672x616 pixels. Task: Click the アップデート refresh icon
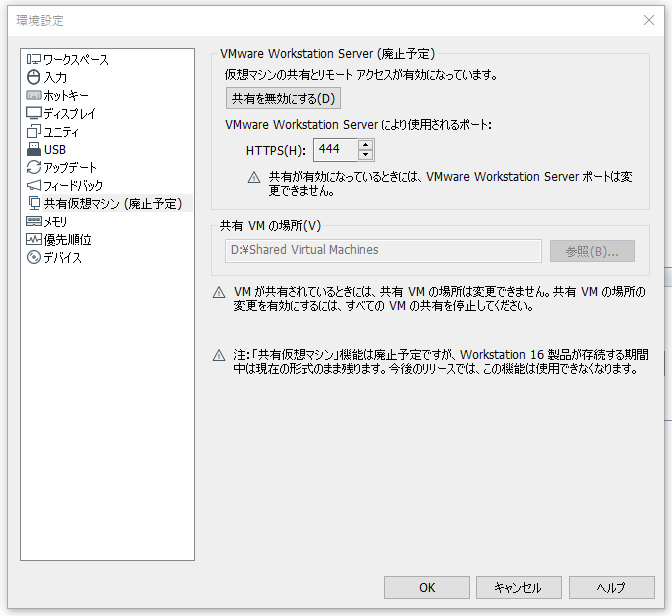(34, 167)
